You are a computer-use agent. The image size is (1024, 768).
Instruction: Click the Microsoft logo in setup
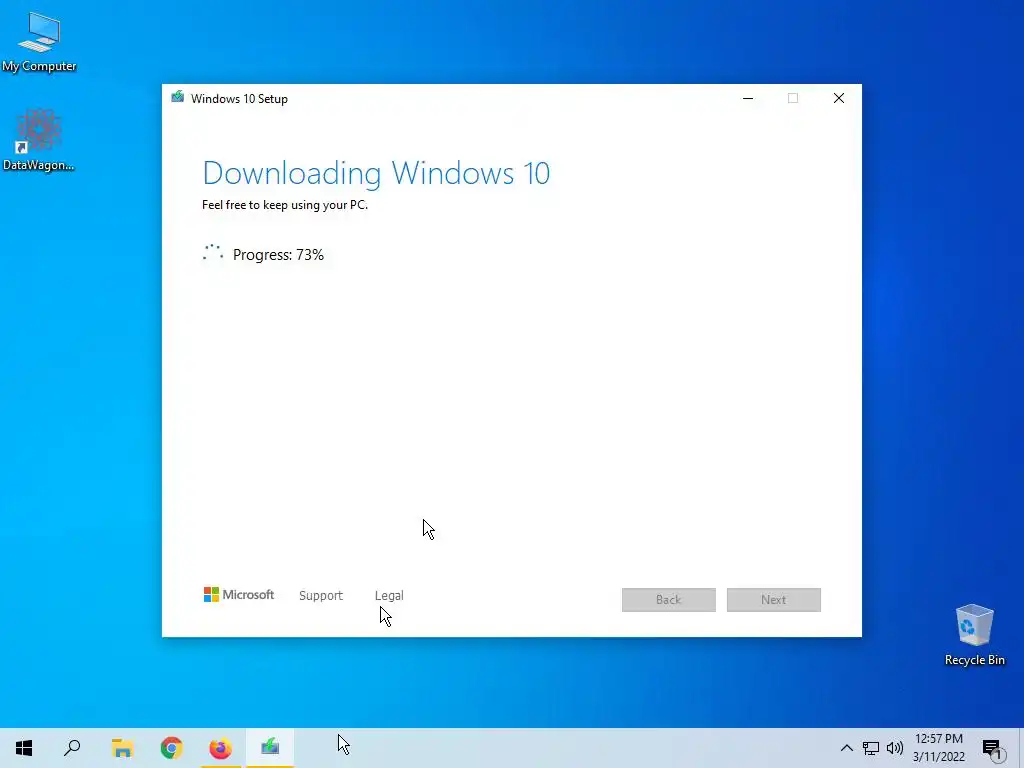point(239,594)
